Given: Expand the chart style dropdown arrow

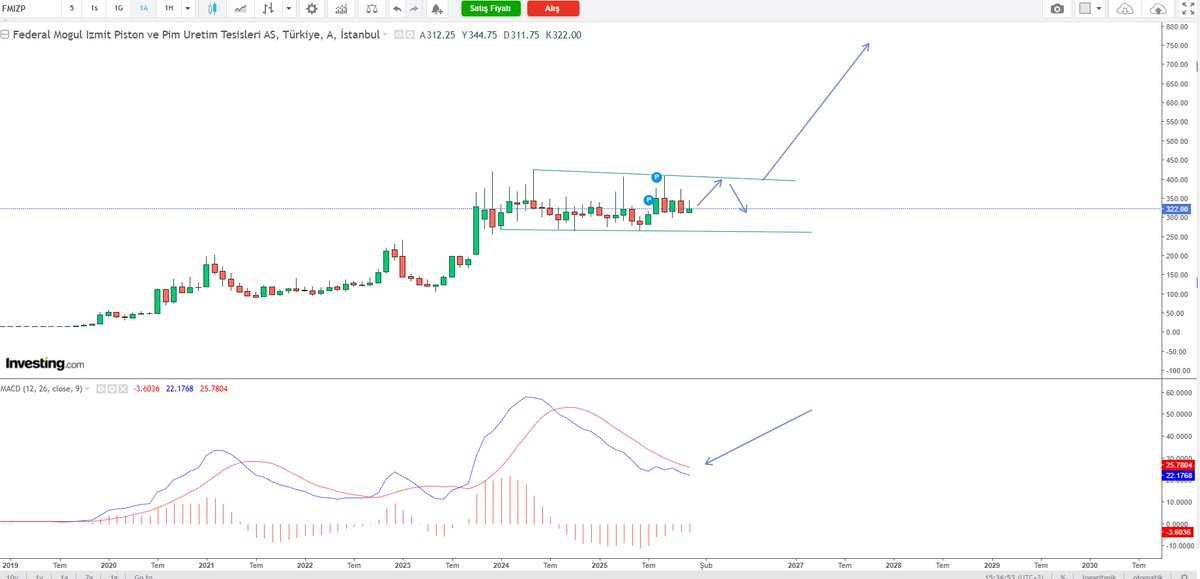Looking at the screenshot, I should [x=289, y=8].
